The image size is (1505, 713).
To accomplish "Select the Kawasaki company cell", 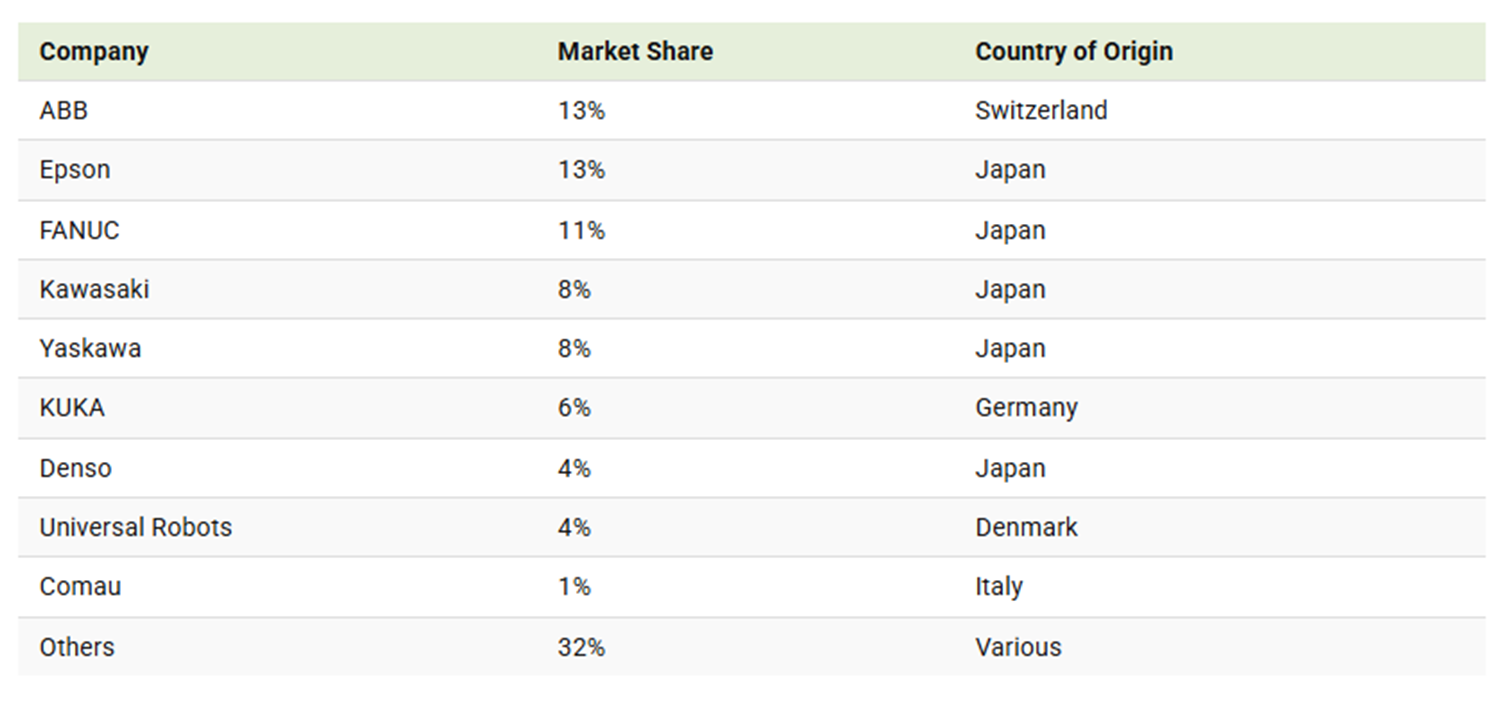I will (95, 289).
